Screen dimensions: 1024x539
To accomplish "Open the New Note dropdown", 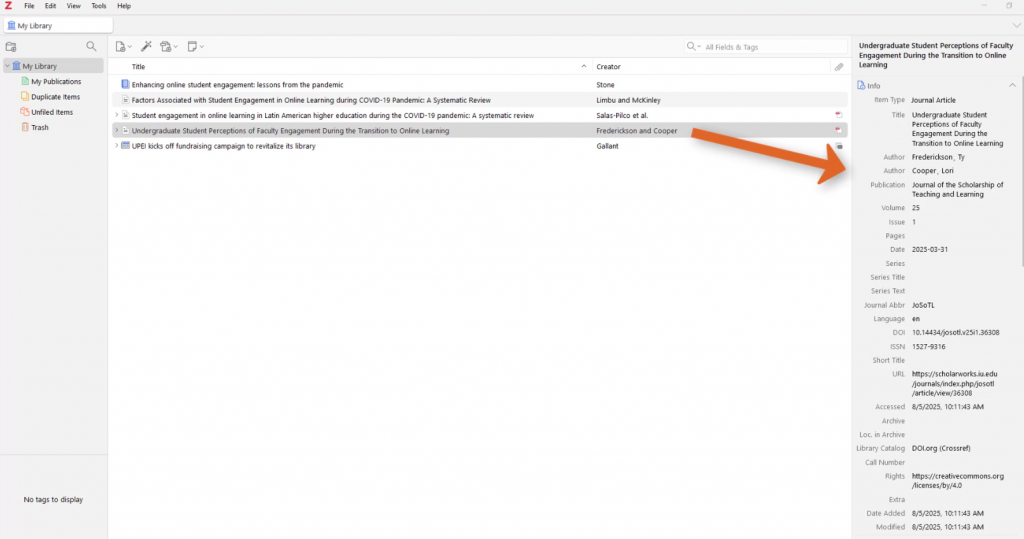I will click(x=195, y=47).
